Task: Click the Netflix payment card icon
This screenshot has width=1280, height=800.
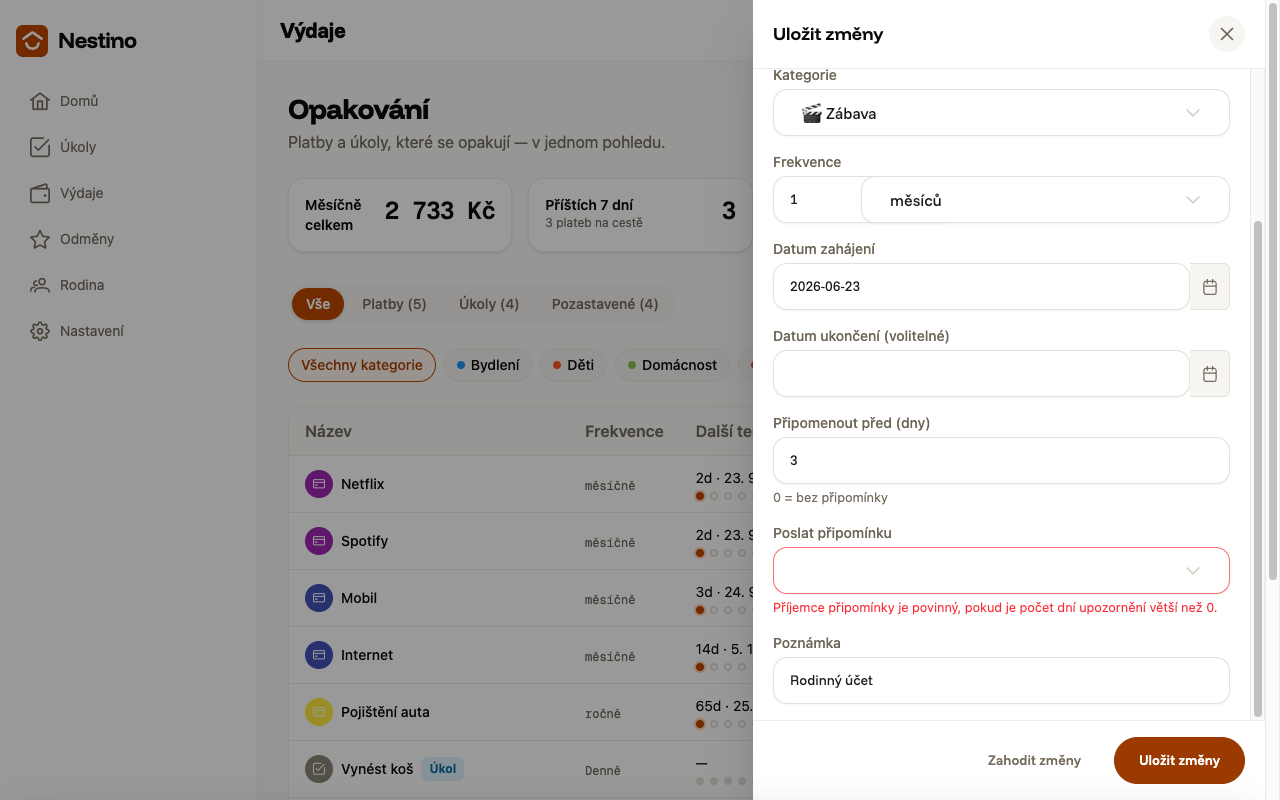Action: click(x=319, y=484)
